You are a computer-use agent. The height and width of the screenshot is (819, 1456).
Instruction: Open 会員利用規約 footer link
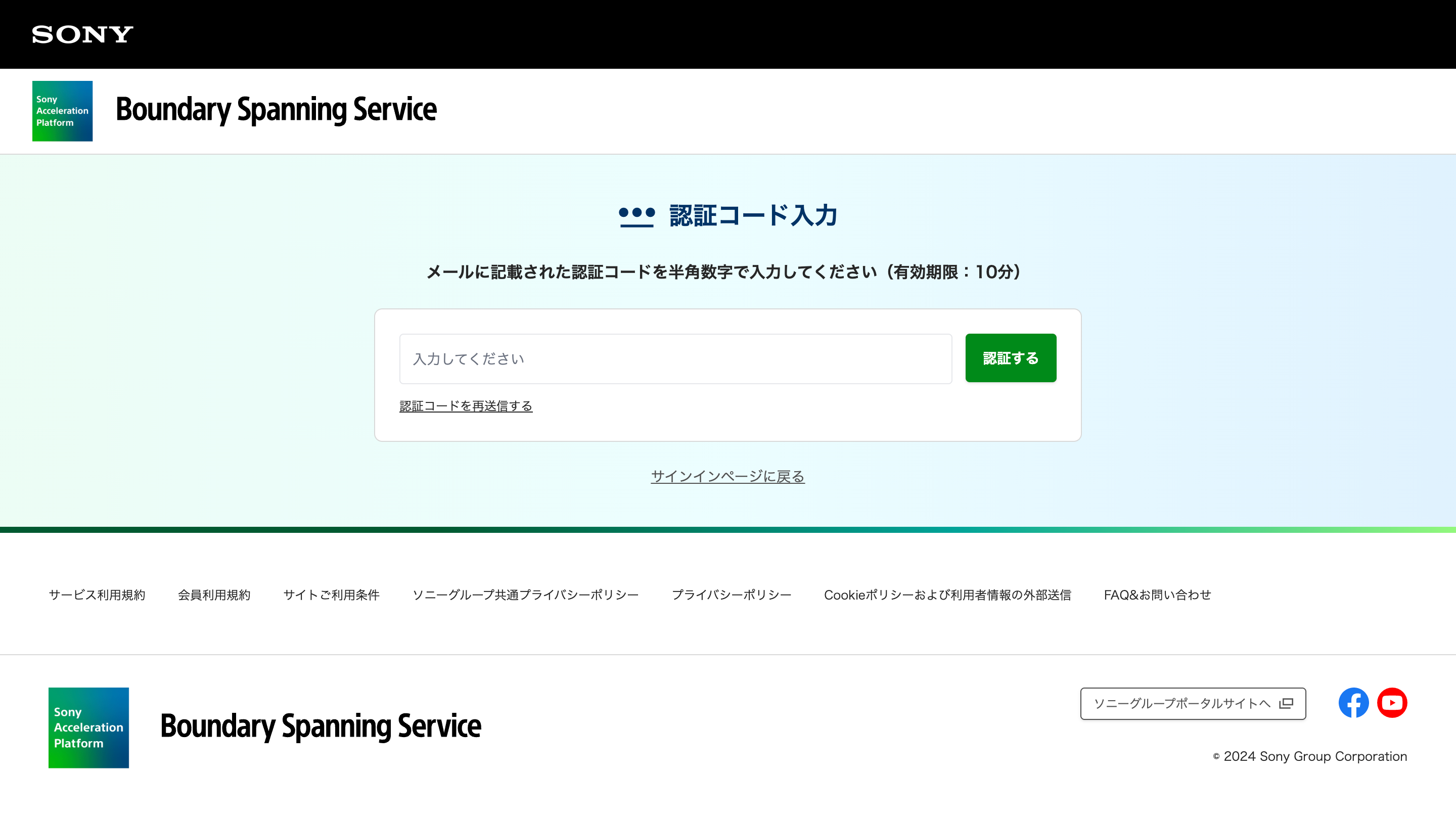[214, 595]
